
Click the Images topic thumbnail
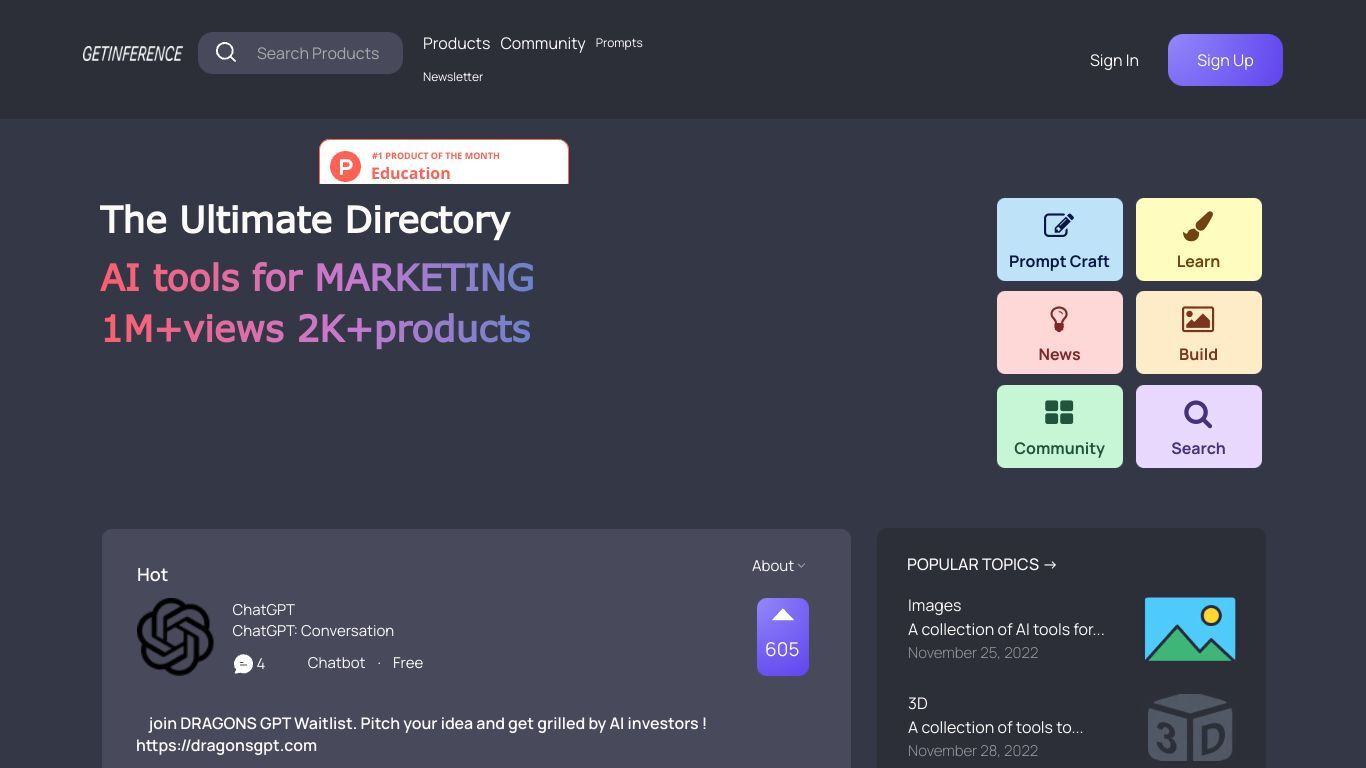(x=1190, y=629)
